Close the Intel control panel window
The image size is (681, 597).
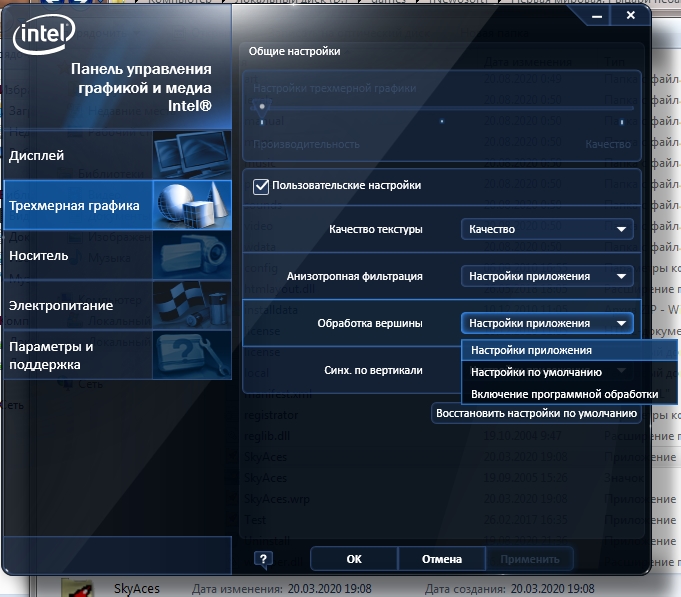click(x=631, y=16)
